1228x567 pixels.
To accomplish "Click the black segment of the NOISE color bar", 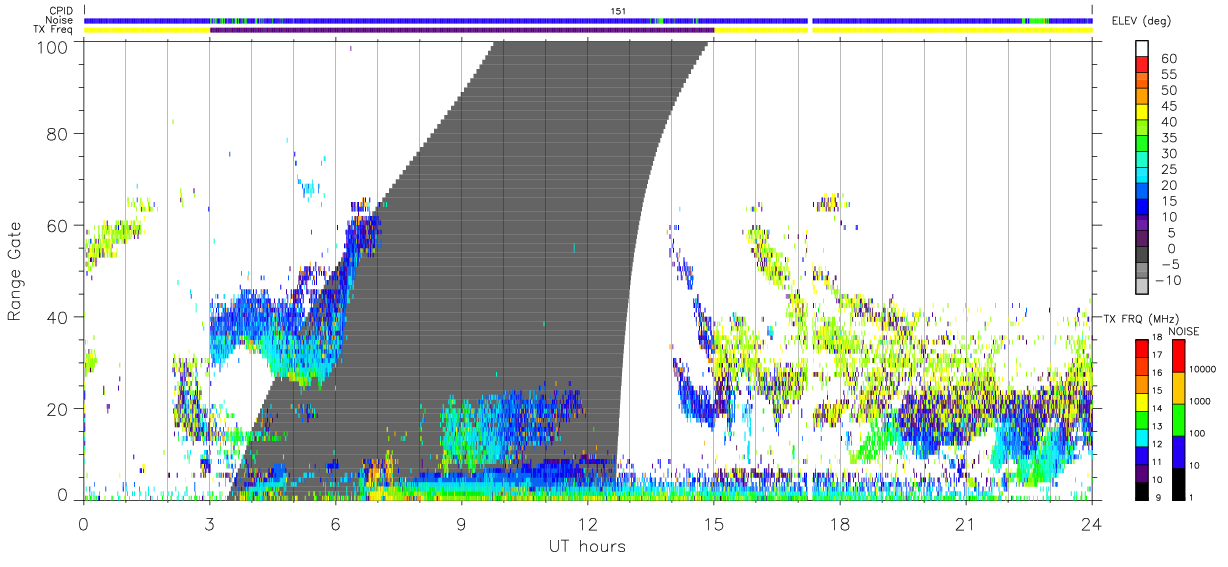I will (1176, 483).
